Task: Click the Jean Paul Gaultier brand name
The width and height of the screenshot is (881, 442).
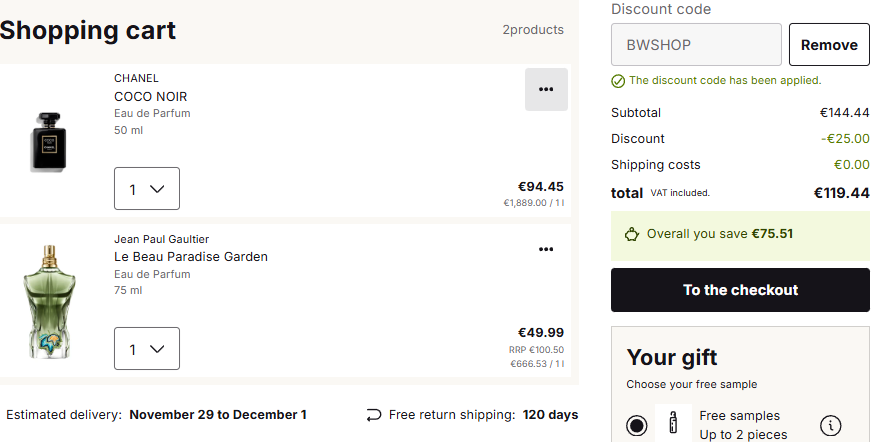Action: (161, 239)
